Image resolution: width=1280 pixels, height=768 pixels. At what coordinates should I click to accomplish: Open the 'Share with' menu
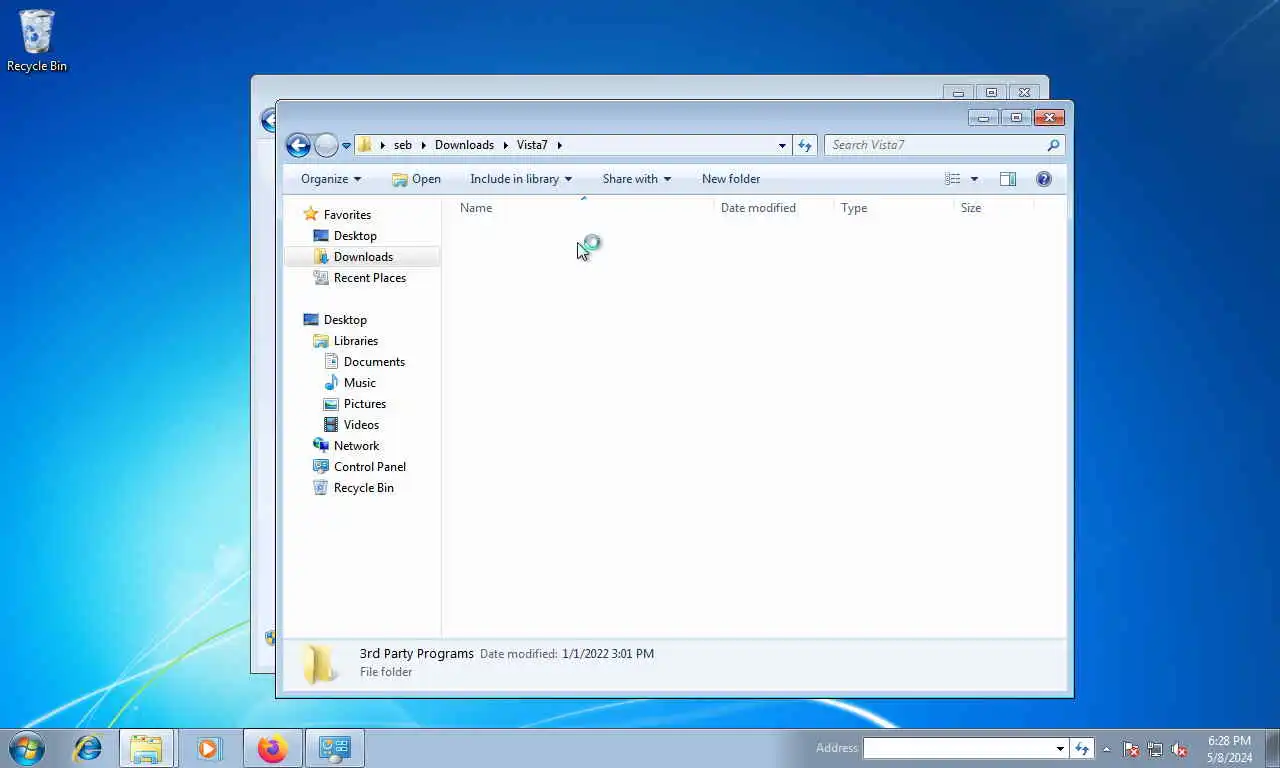[x=637, y=179]
